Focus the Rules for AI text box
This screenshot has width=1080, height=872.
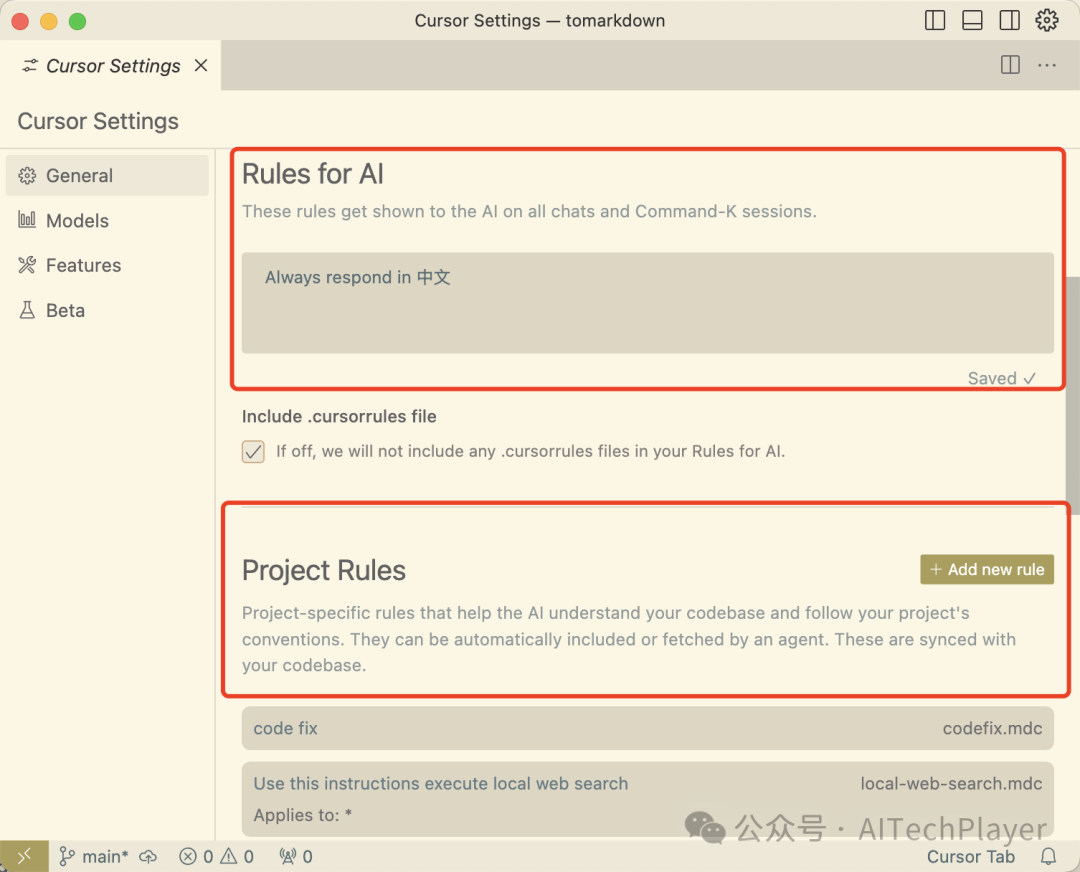[647, 303]
